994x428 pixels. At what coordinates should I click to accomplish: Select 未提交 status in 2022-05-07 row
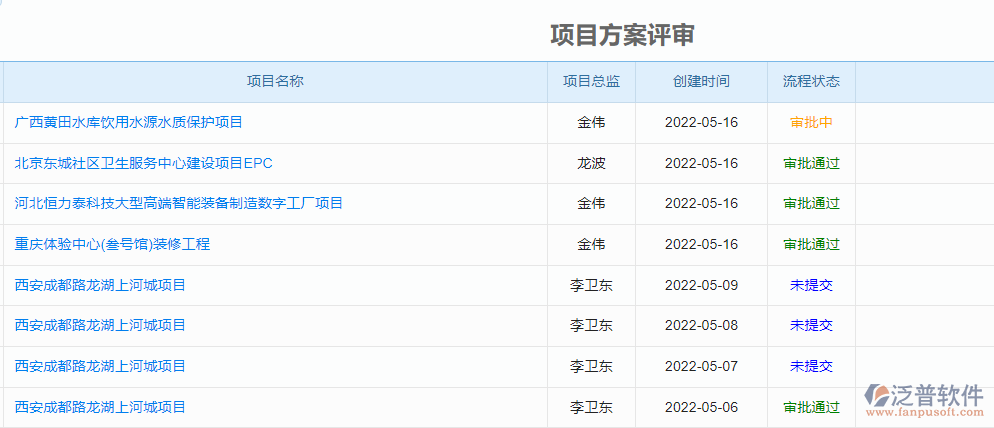click(811, 366)
